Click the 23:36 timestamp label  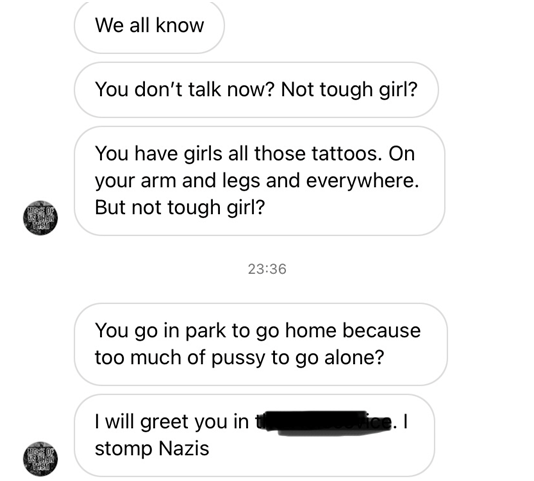click(267, 269)
